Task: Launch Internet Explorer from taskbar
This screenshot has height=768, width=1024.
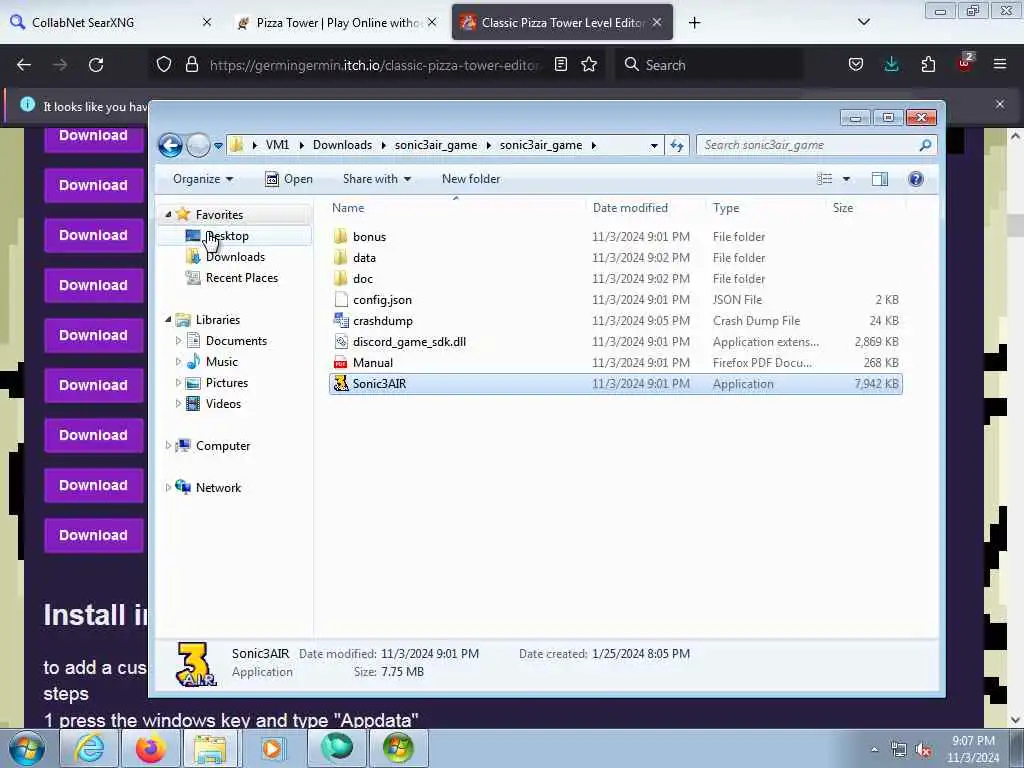Action: (89, 748)
